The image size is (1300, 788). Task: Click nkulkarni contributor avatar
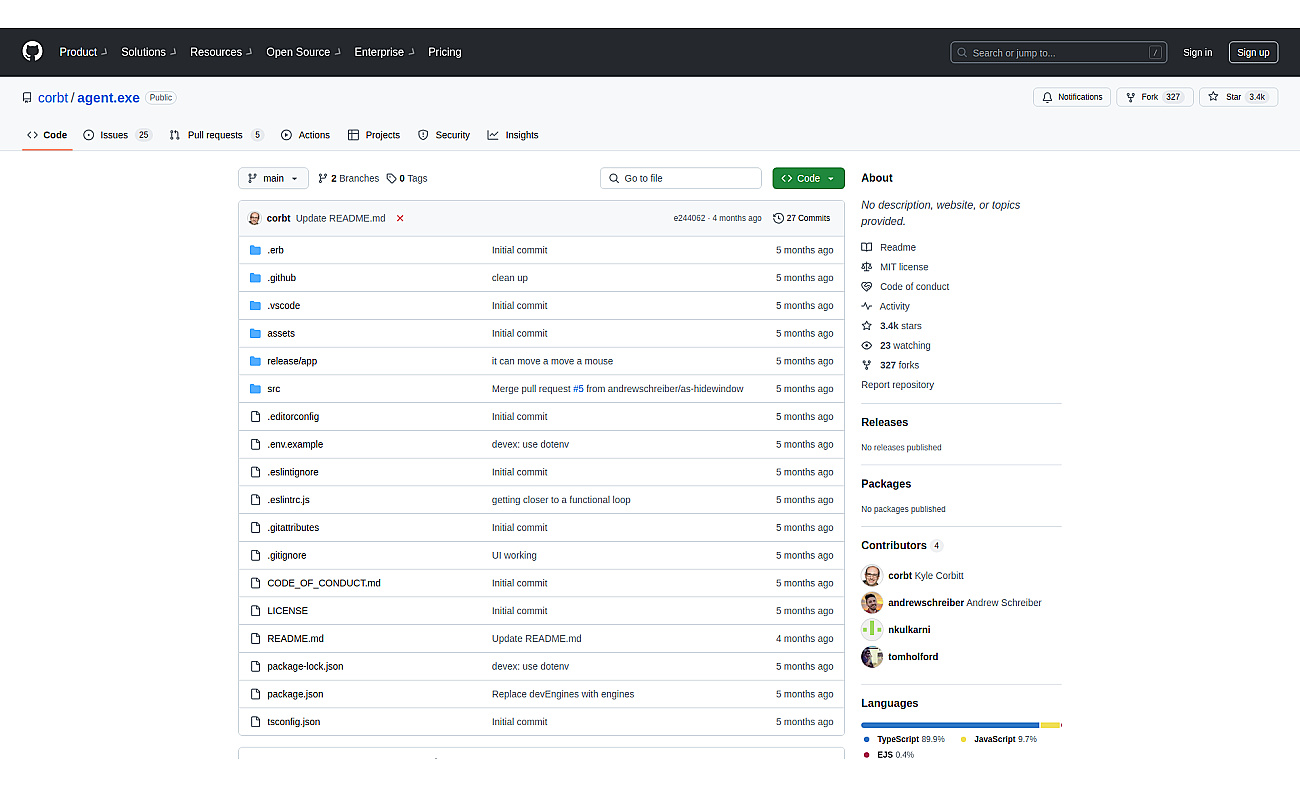click(x=872, y=630)
